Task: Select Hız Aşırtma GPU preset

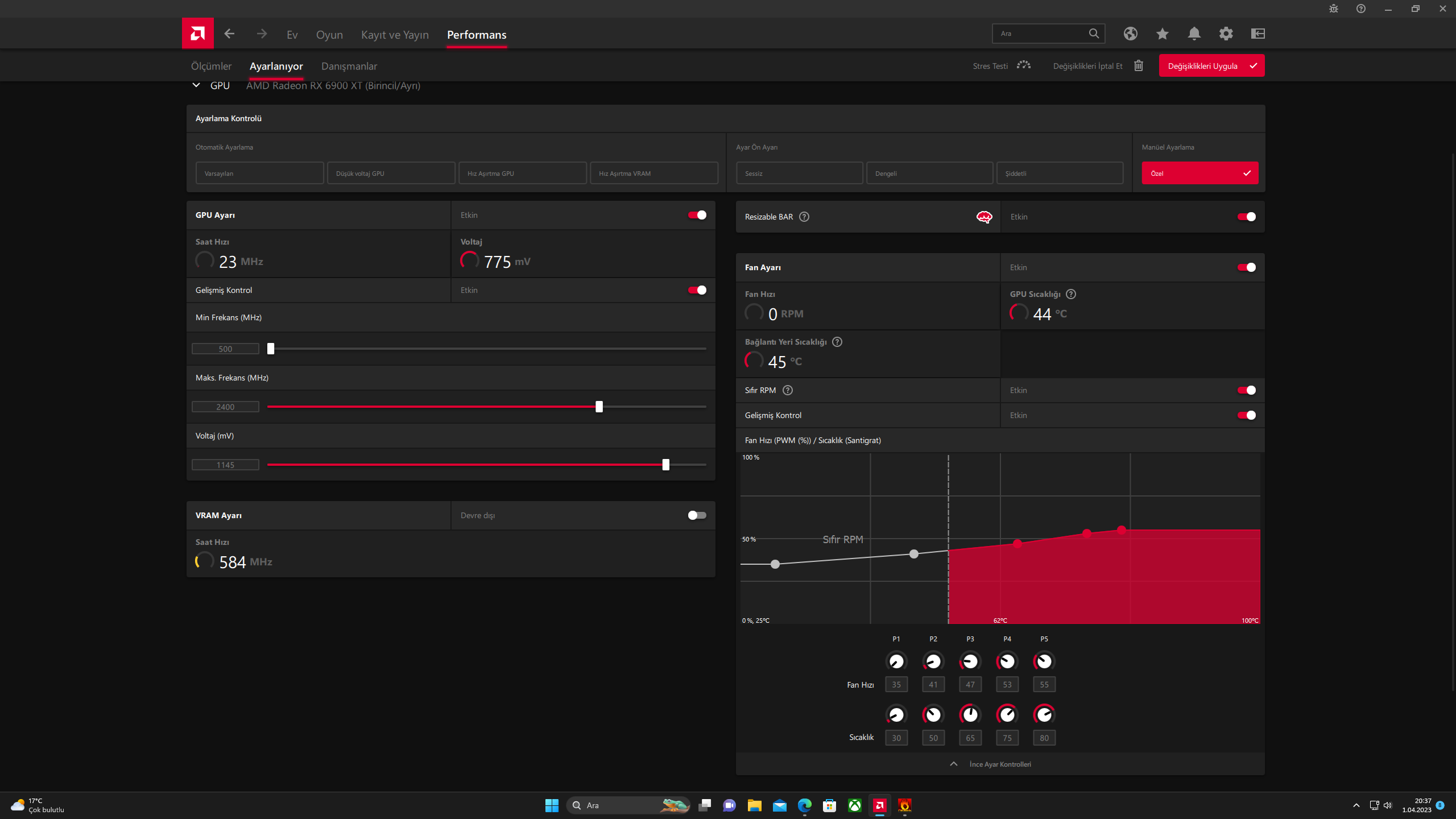Action: click(522, 173)
